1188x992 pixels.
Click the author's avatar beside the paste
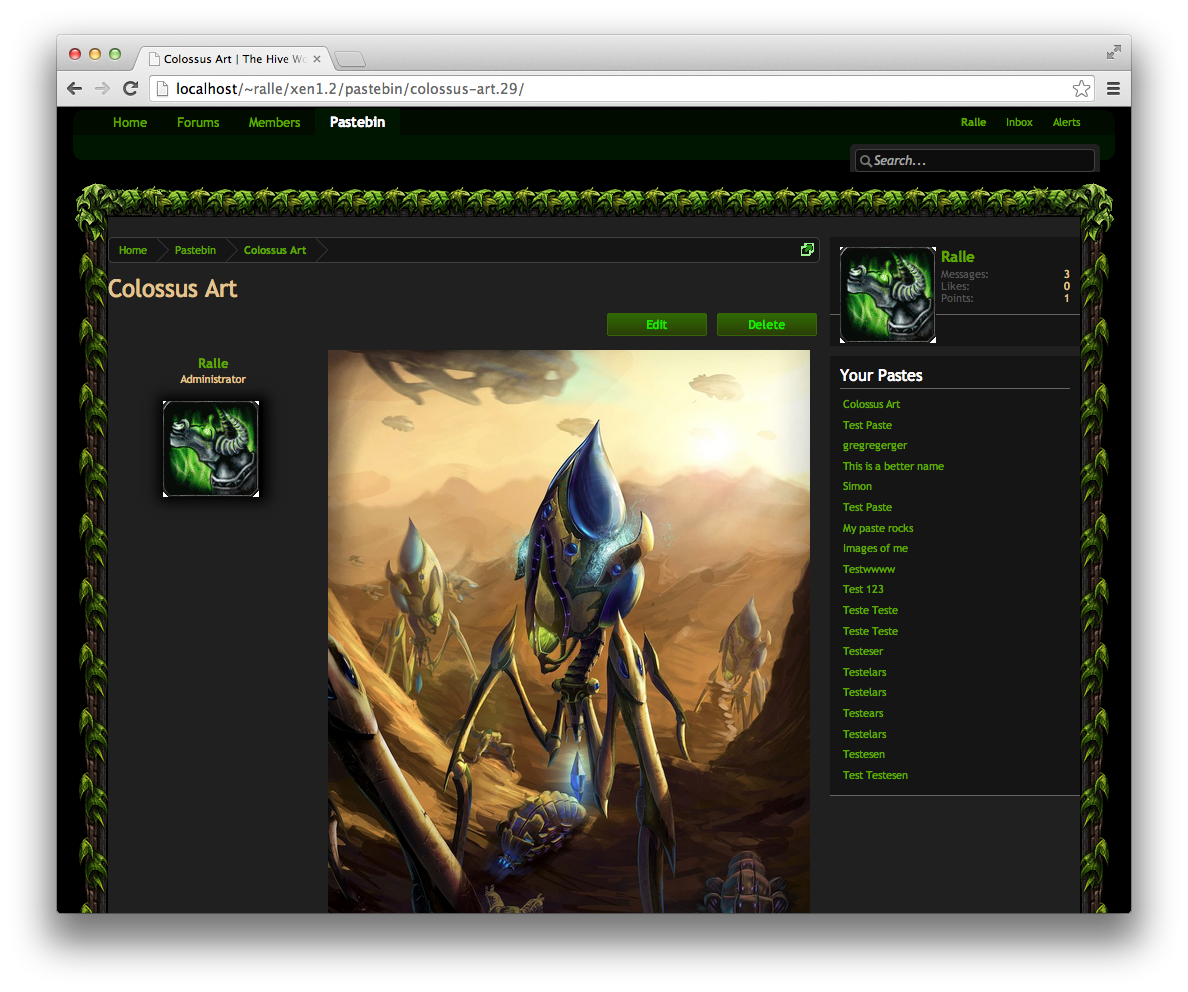(x=211, y=449)
